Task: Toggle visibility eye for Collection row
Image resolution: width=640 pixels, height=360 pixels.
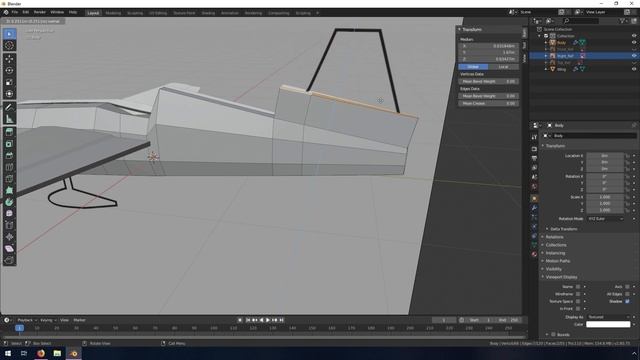Action: (x=634, y=36)
